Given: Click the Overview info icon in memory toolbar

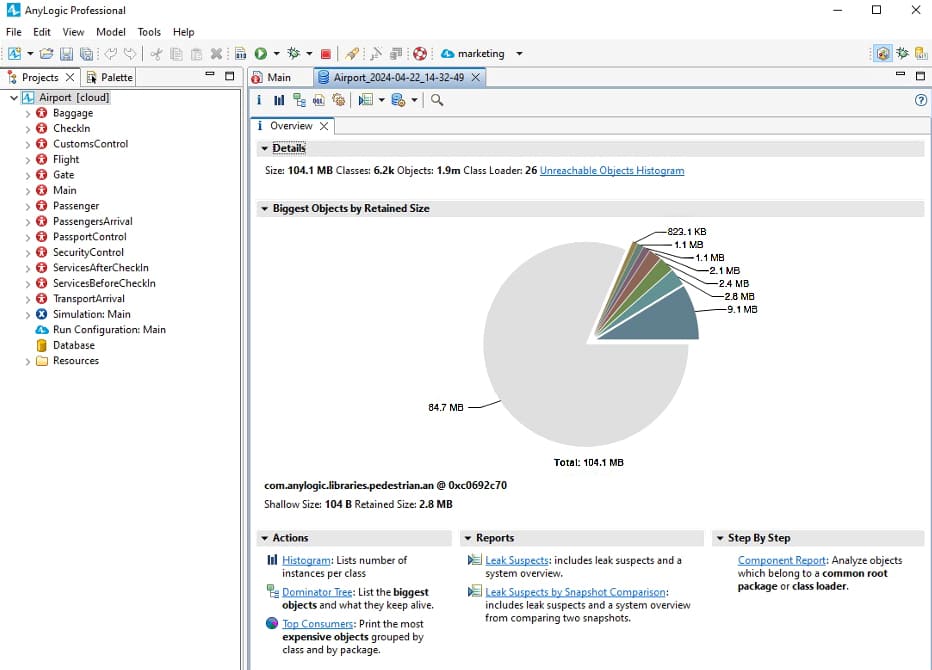Looking at the screenshot, I should (x=259, y=99).
